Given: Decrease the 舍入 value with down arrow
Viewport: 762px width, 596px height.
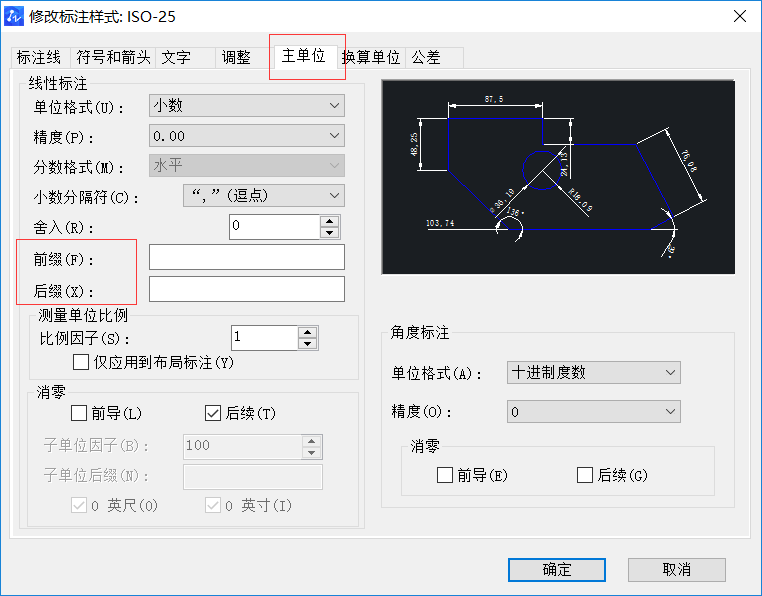Looking at the screenshot, I should click(329, 233).
